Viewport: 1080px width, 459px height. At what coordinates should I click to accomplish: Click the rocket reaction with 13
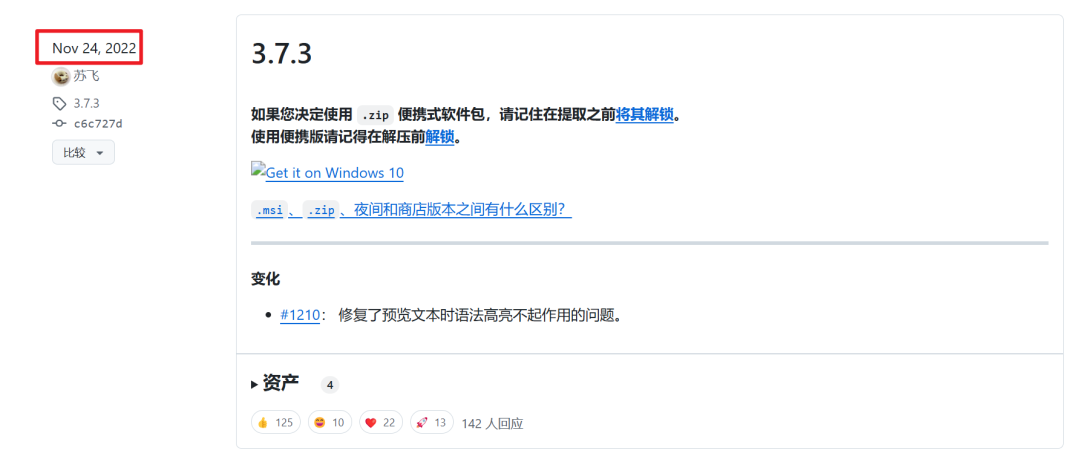[432, 422]
